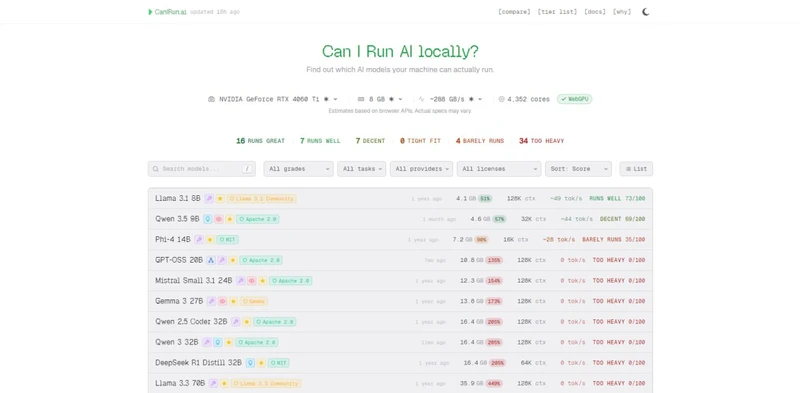Viewport: 800px width, 393px height.
Task: Click the Llama 3.3 Community license tag
Action: [x=266, y=383]
